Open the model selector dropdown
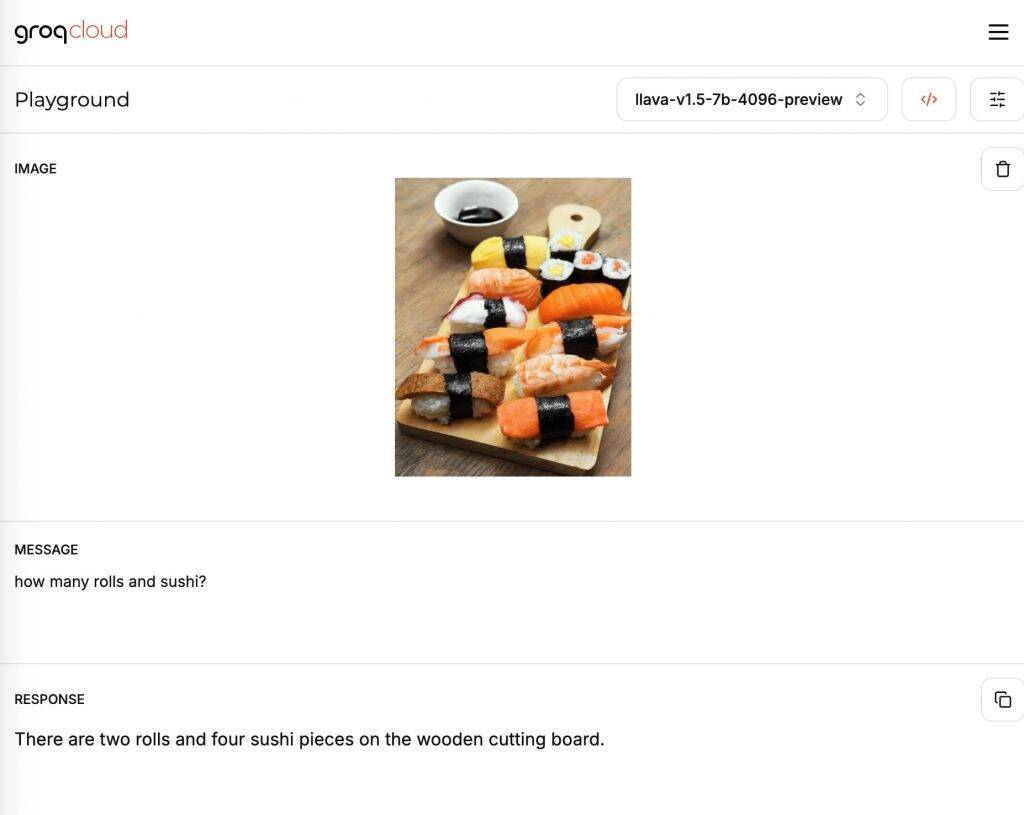Screen dimensions: 1024x815 pyautogui.click(x=751, y=98)
